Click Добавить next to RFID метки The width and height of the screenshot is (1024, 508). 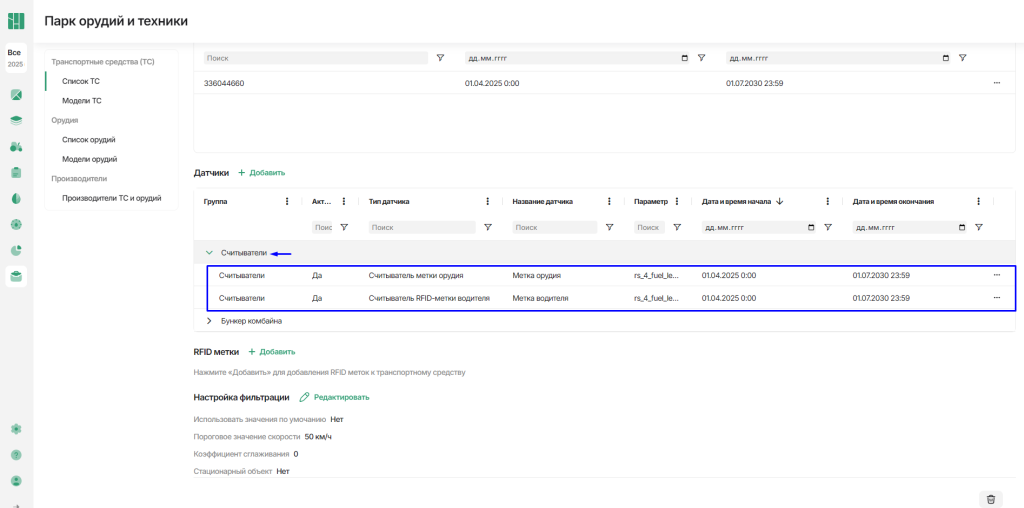click(x=271, y=352)
